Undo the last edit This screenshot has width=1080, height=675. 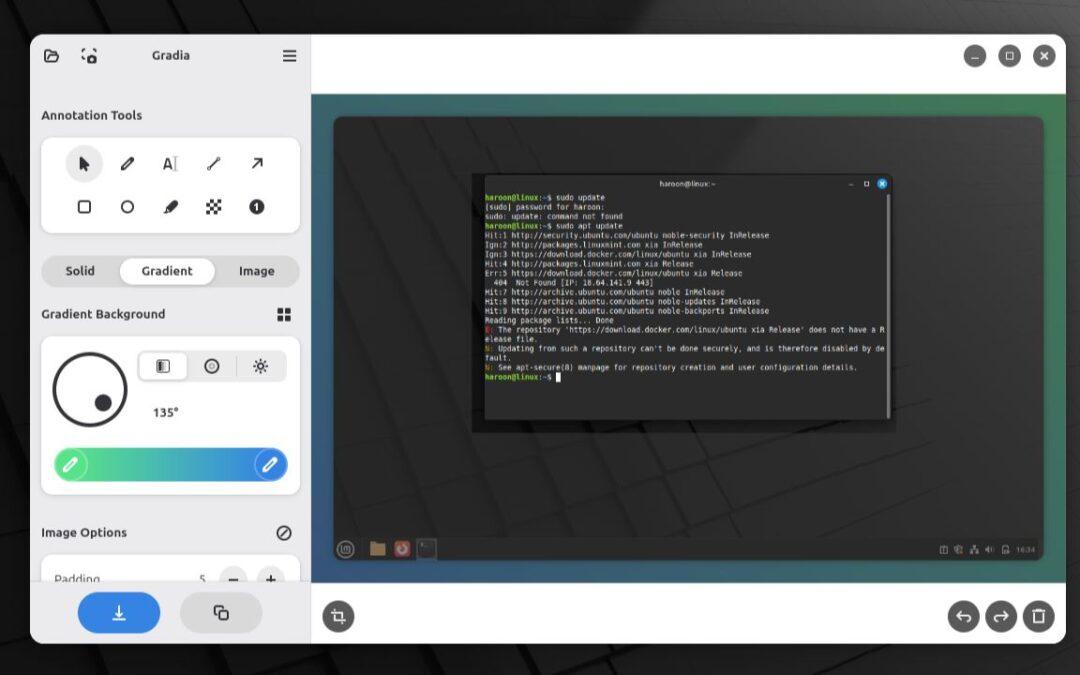[x=963, y=616]
